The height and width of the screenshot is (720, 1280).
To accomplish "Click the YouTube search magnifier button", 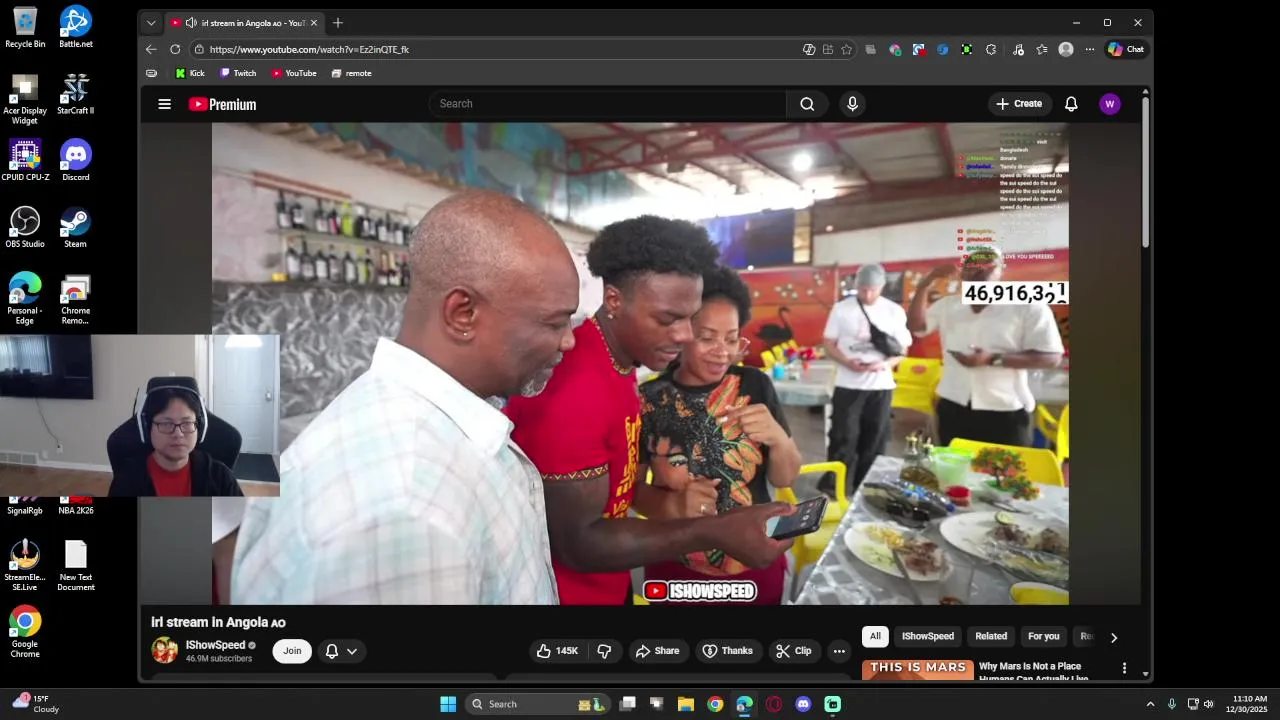I will [x=807, y=104].
